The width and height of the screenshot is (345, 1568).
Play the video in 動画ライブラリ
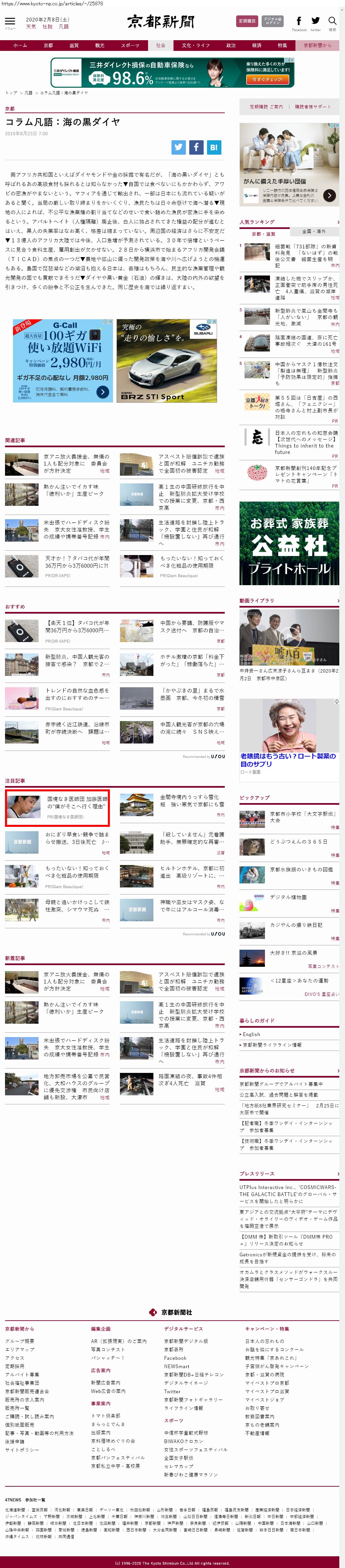[x=289, y=637]
